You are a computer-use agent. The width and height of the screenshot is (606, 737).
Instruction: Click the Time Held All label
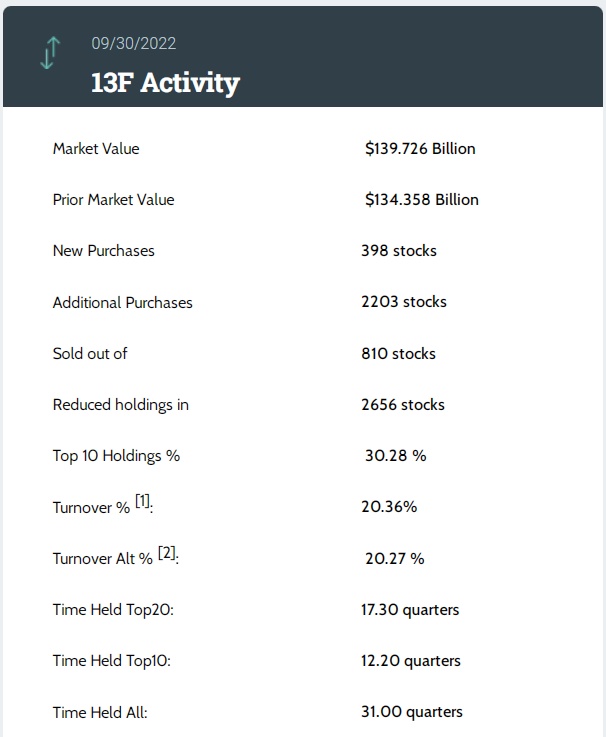[x=100, y=712]
